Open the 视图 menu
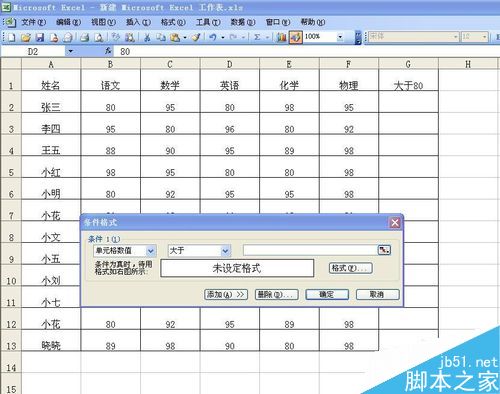Image resolution: width=500 pixels, height=394 pixels. (103, 22)
